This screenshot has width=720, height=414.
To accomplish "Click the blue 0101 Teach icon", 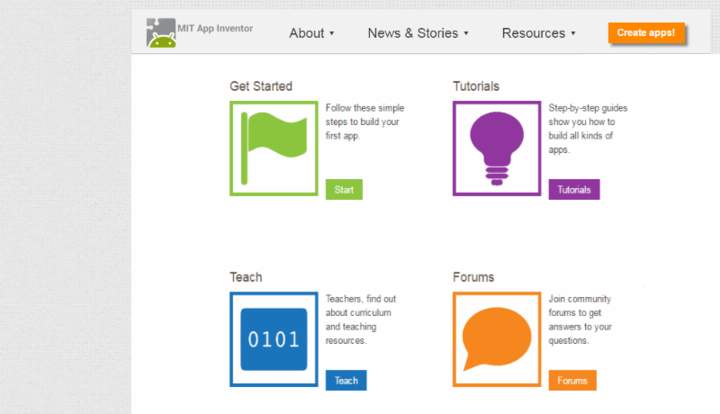I will coord(273,338).
